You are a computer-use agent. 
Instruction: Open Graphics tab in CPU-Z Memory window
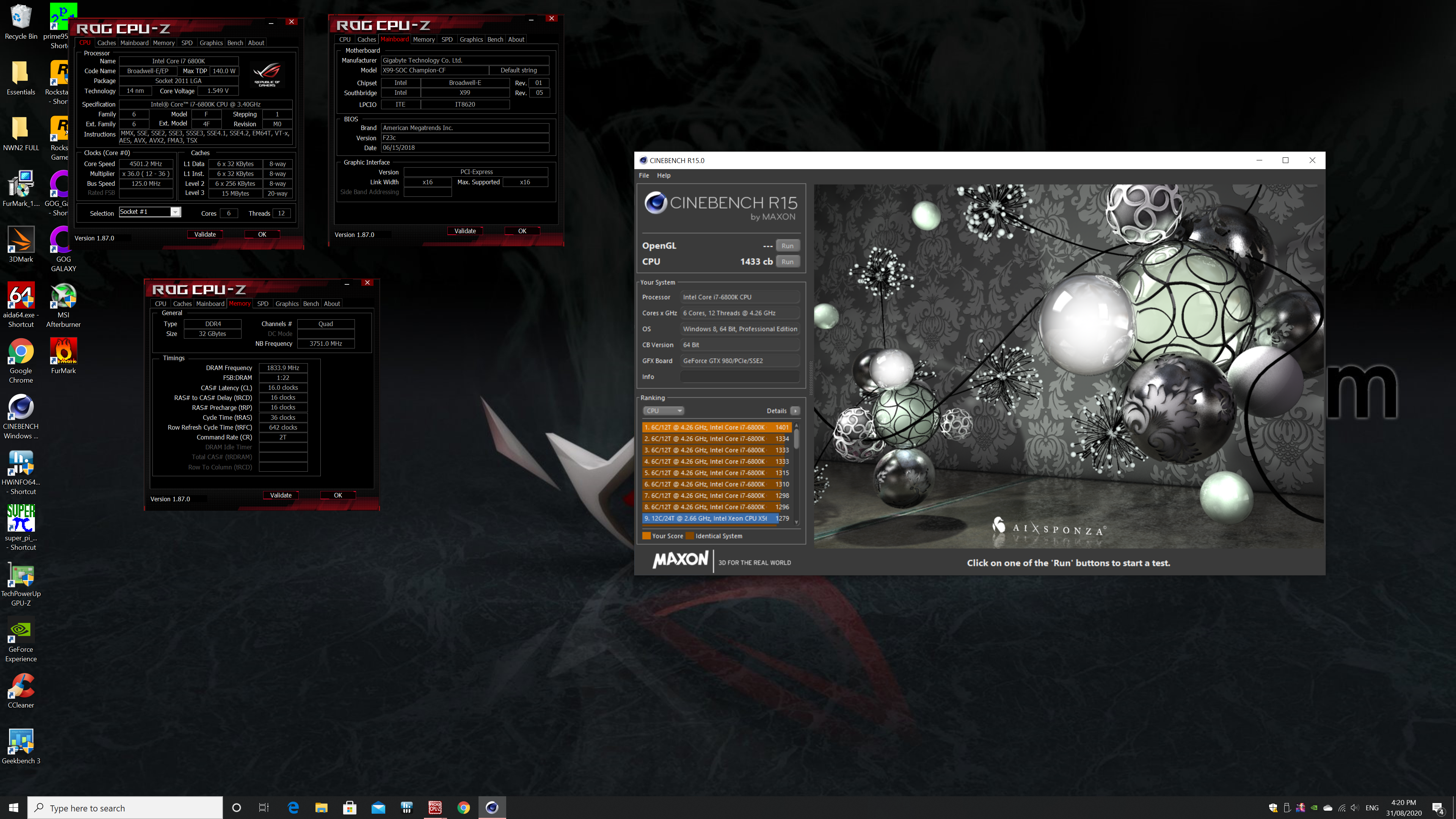coord(287,303)
